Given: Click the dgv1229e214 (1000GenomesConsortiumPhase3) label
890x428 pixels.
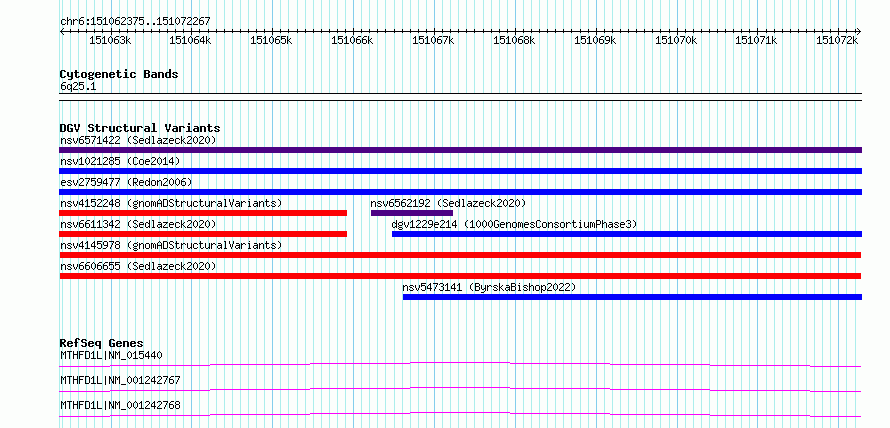Looking at the screenshot, I should (x=514, y=224).
